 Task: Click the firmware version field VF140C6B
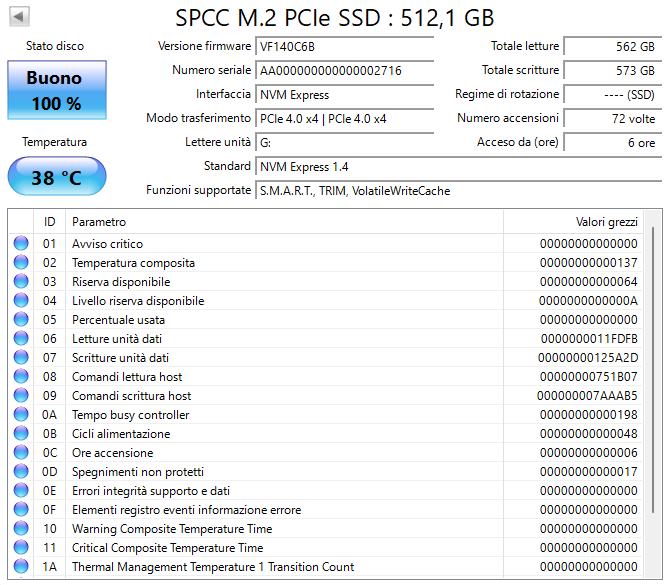pyautogui.click(x=344, y=47)
